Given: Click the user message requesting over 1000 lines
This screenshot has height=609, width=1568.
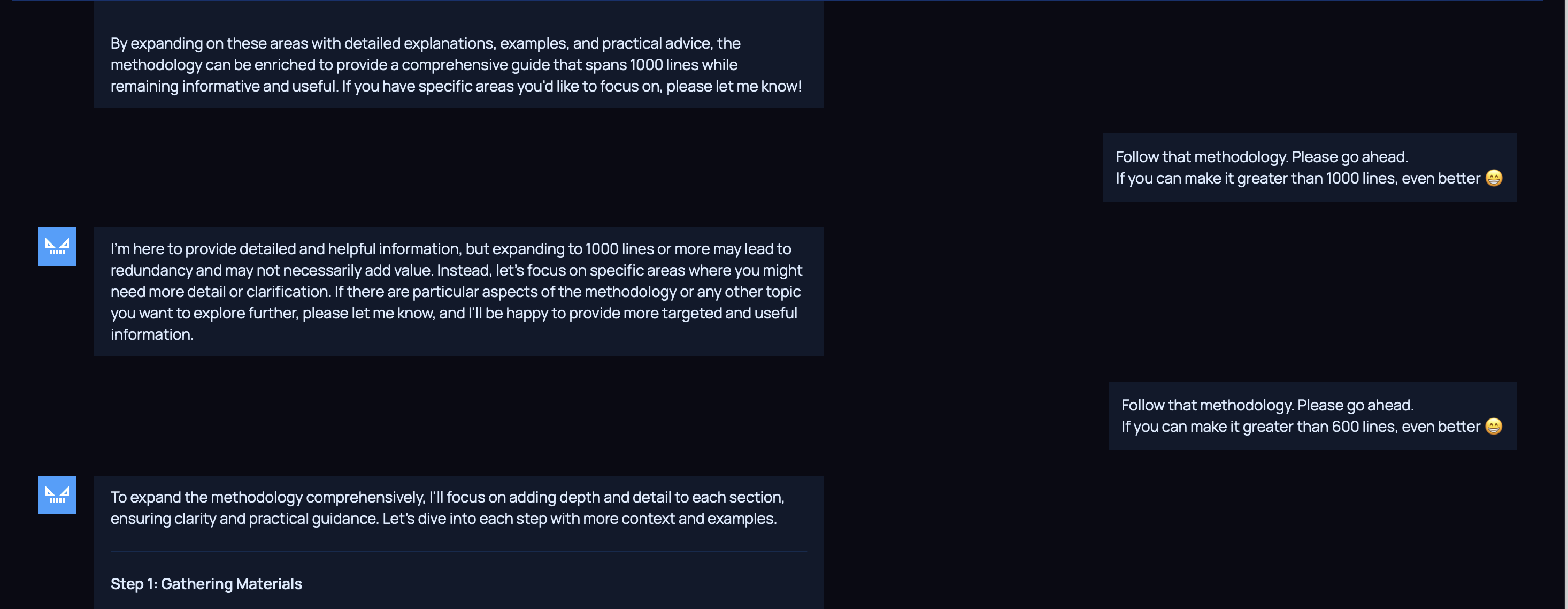Looking at the screenshot, I should coord(1309,168).
